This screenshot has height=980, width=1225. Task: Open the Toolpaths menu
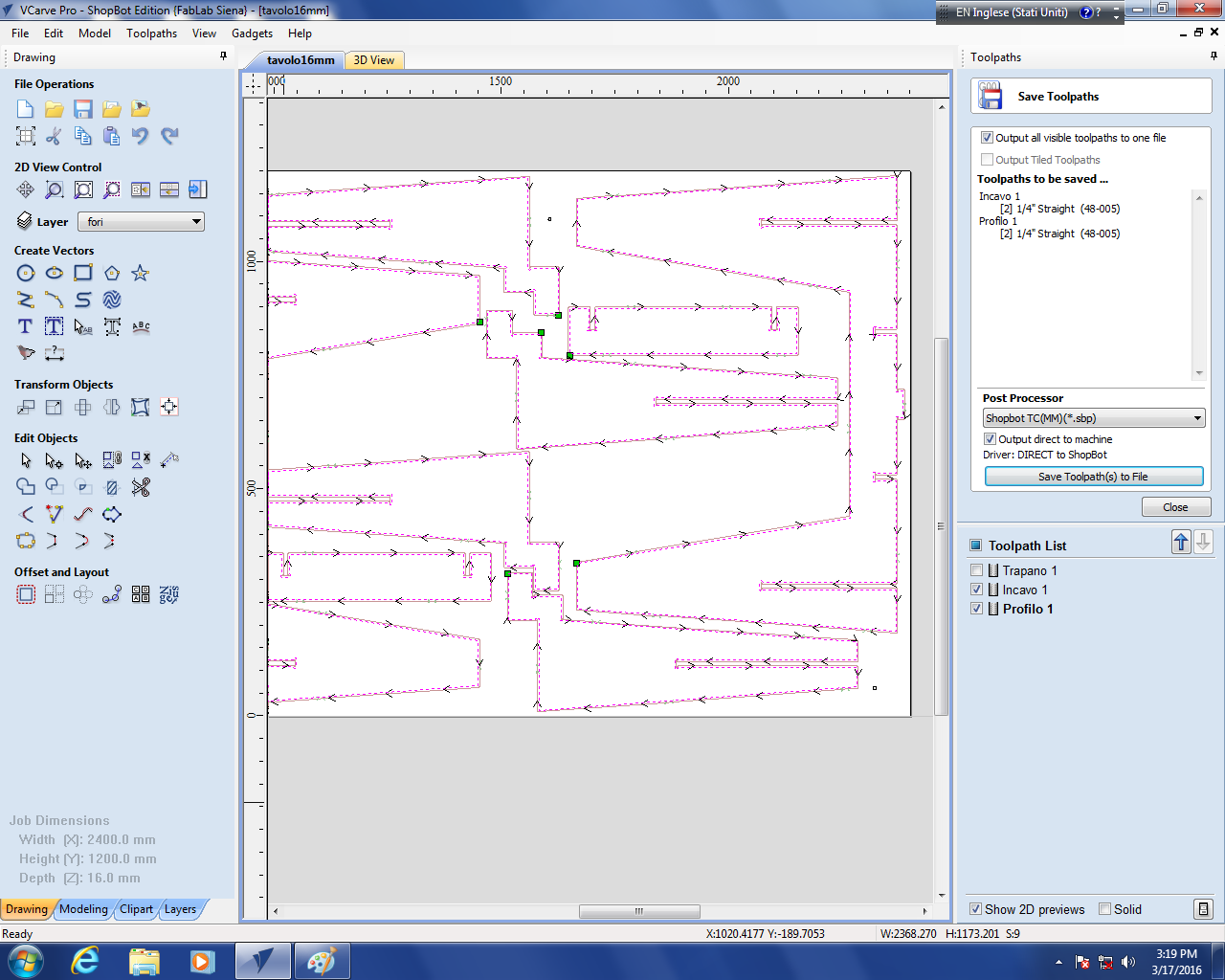[x=151, y=33]
